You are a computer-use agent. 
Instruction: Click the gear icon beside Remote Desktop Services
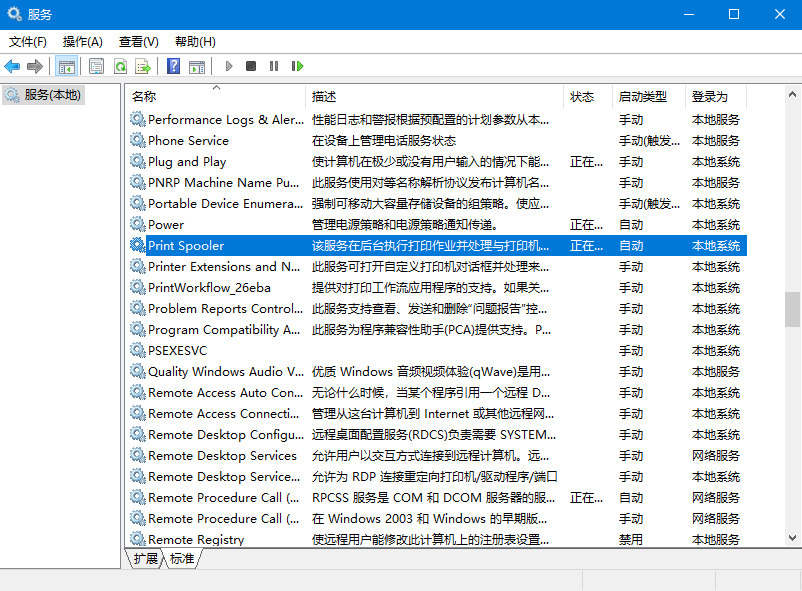138,455
